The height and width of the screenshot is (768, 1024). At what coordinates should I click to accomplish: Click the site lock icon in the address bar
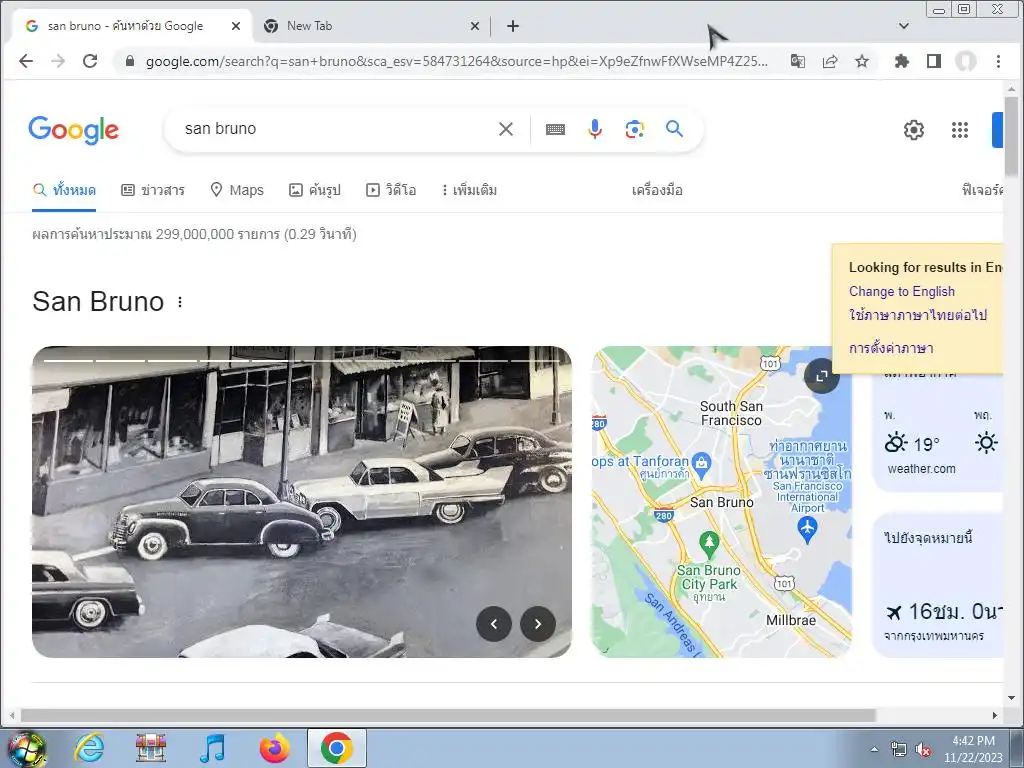tap(130, 61)
